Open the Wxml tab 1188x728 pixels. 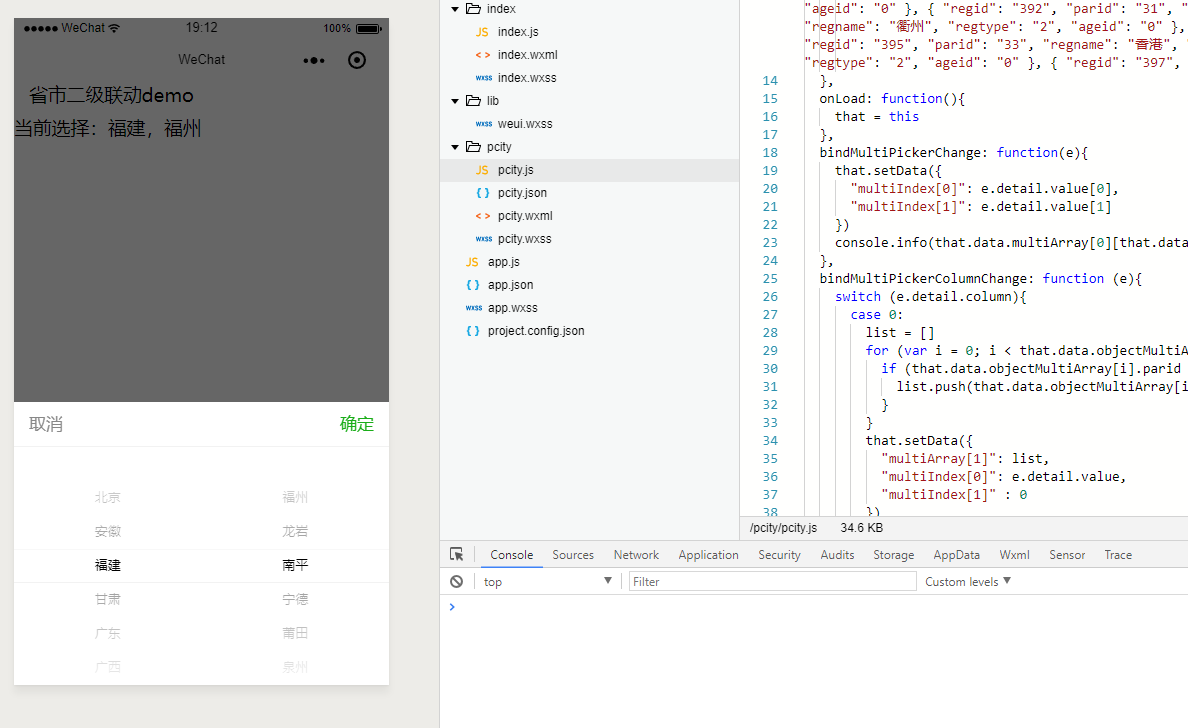click(x=1014, y=555)
